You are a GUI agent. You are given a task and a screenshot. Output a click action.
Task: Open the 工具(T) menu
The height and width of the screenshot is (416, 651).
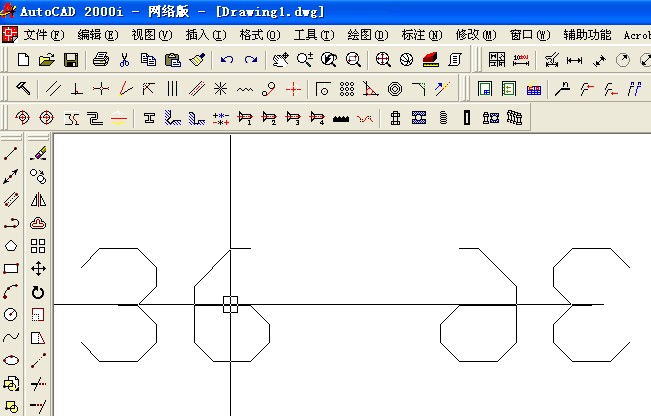[x=314, y=35]
